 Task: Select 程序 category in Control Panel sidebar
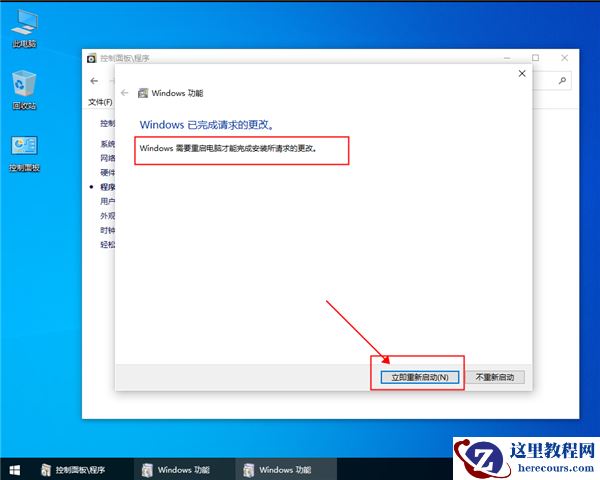click(x=108, y=187)
